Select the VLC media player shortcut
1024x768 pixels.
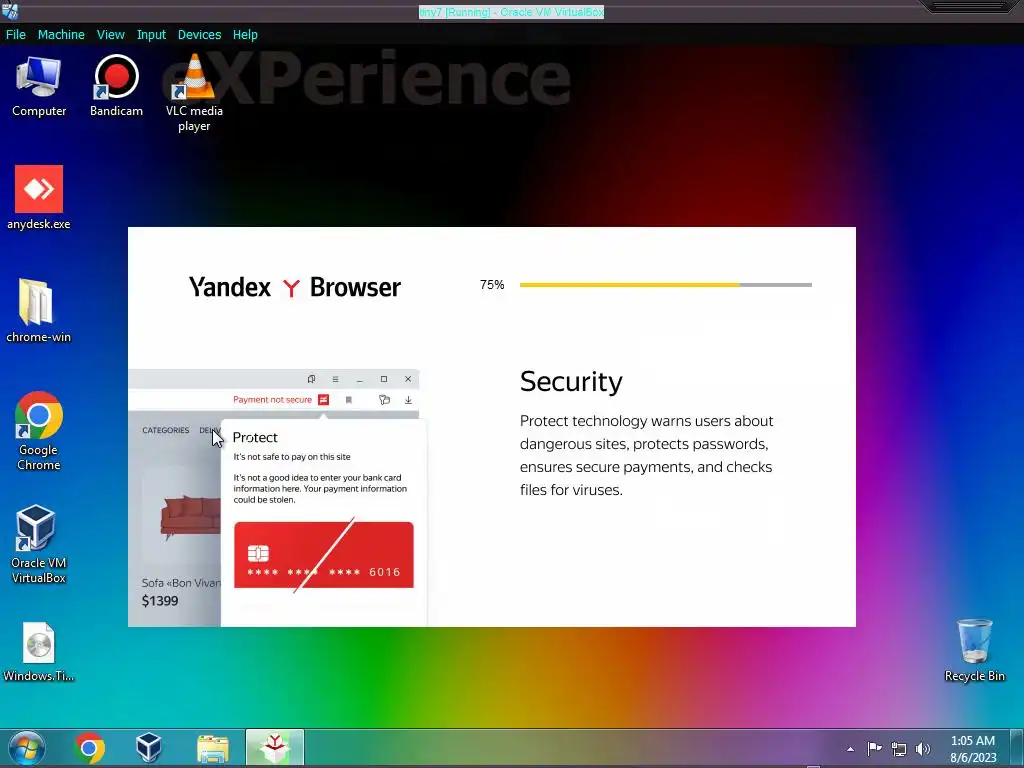(194, 93)
